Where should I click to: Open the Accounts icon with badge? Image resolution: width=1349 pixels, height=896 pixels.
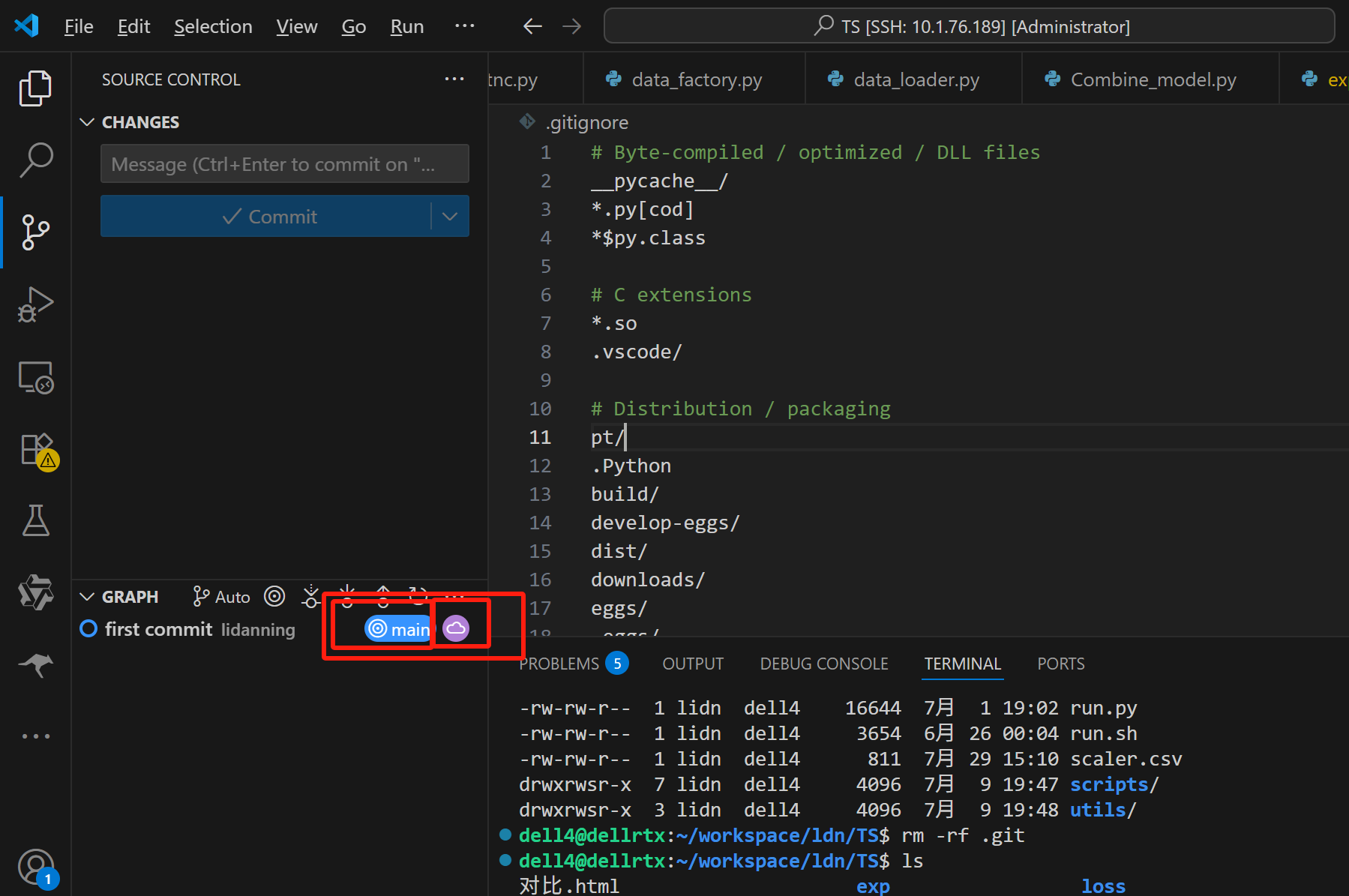[37, 868]
